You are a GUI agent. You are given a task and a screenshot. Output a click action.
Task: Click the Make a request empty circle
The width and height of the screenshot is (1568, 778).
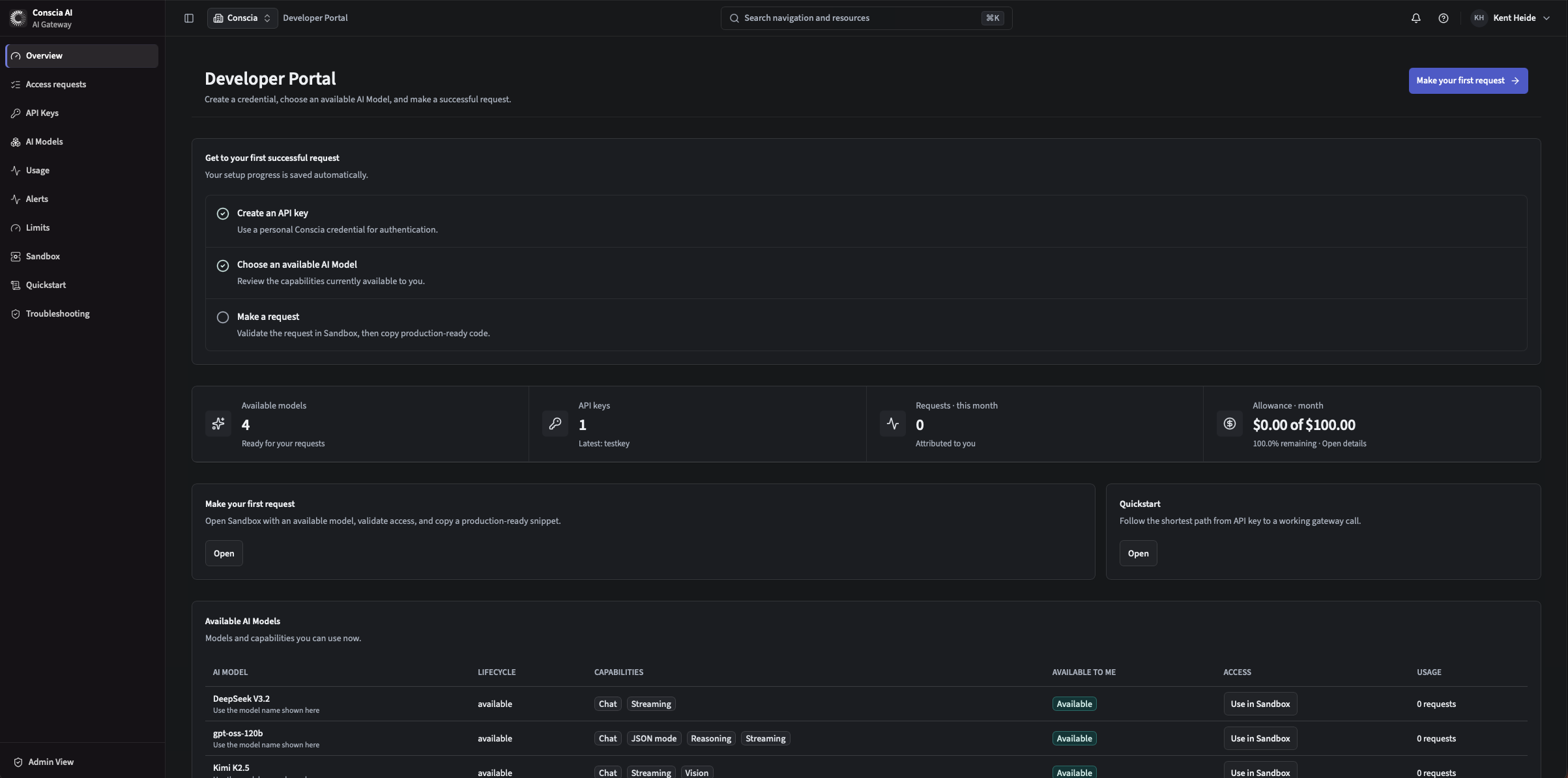coord(223,317)
